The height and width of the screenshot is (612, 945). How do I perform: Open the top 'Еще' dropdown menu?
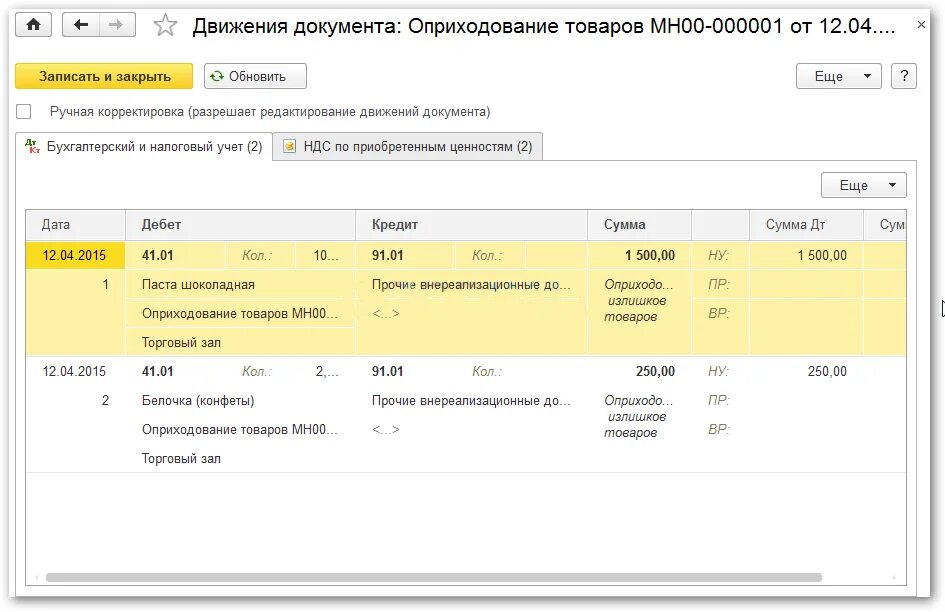[838, 77]
